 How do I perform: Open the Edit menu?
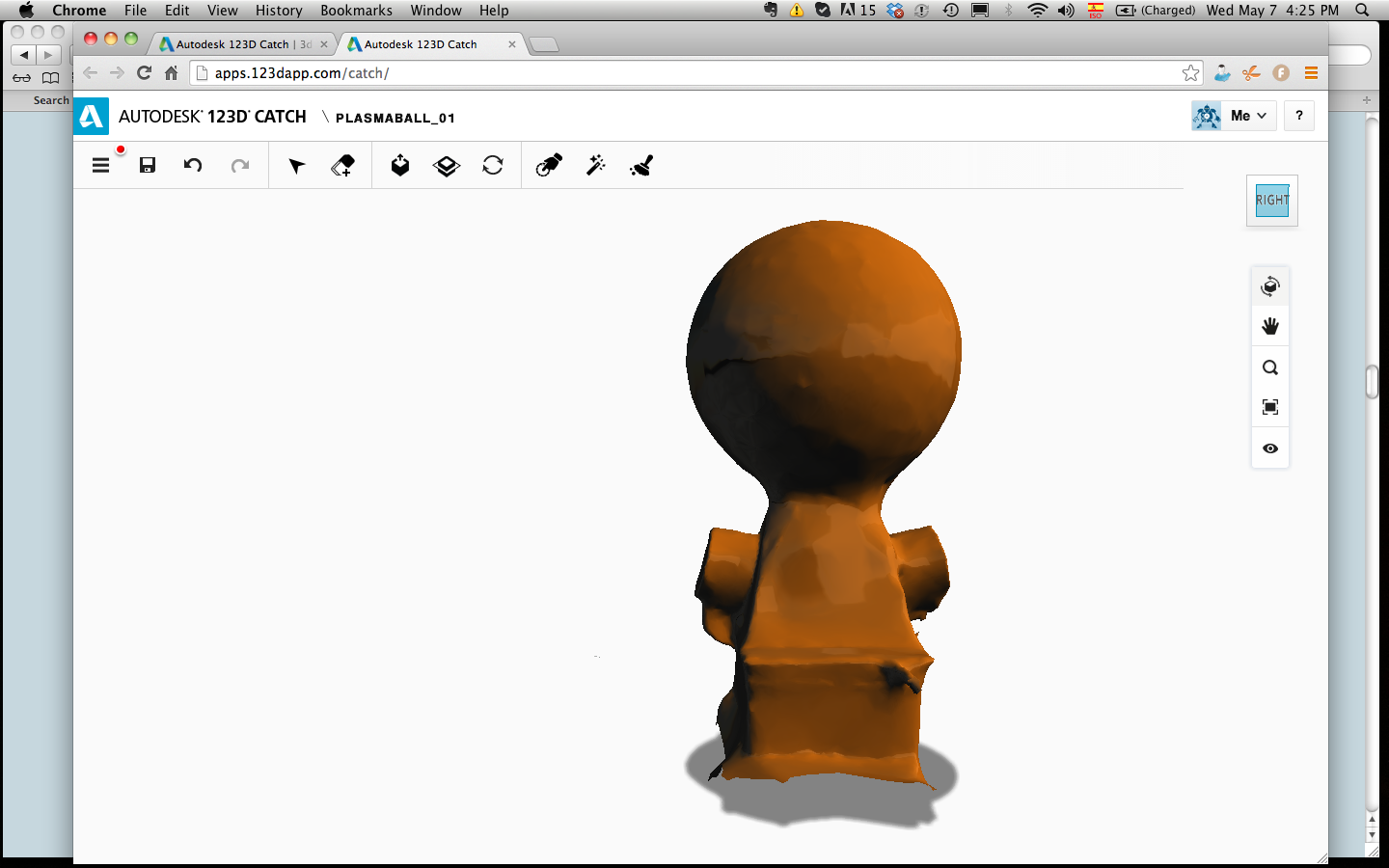tap(177, 11)
